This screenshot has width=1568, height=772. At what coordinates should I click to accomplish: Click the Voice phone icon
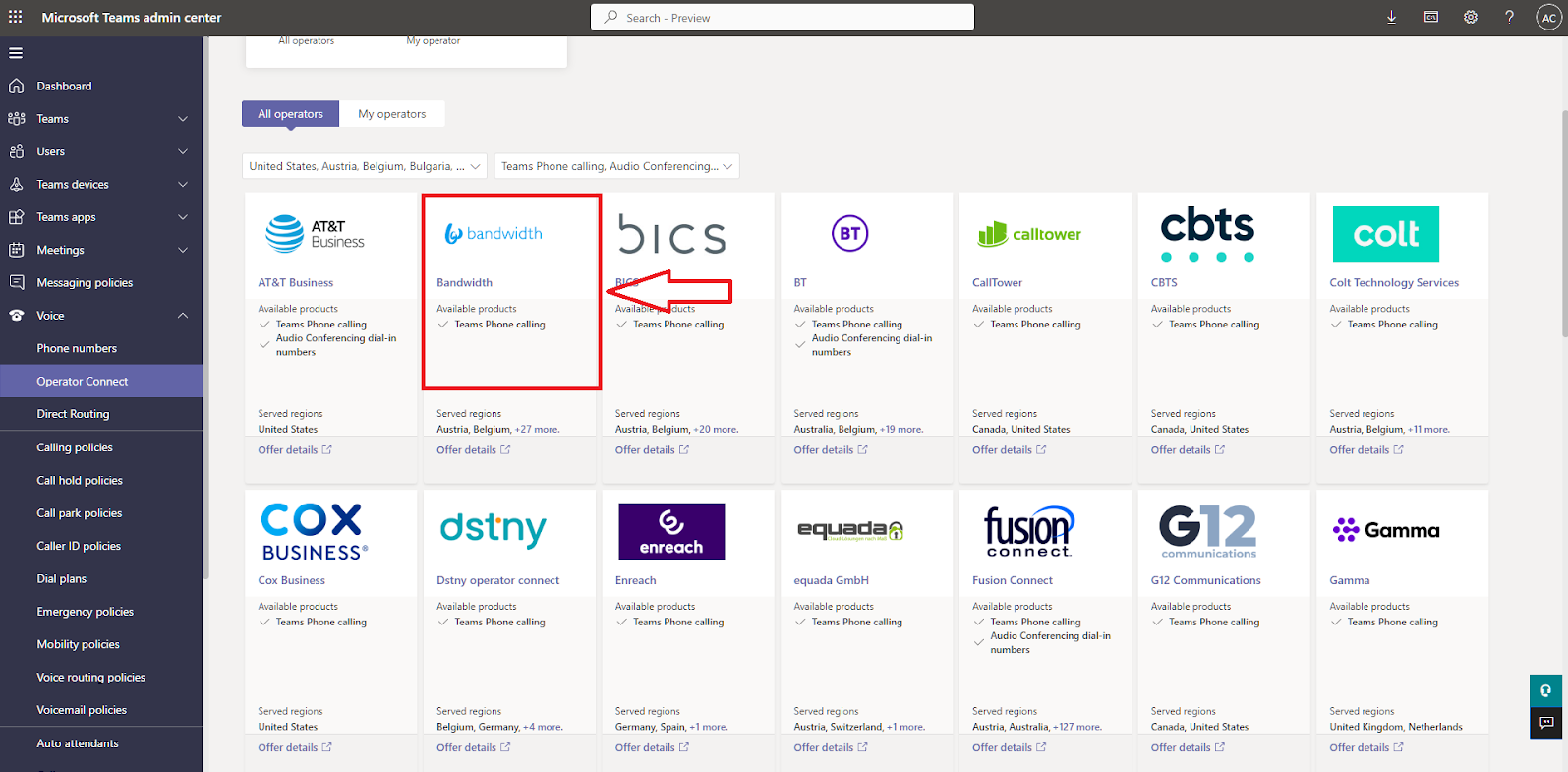pos(16,316)
